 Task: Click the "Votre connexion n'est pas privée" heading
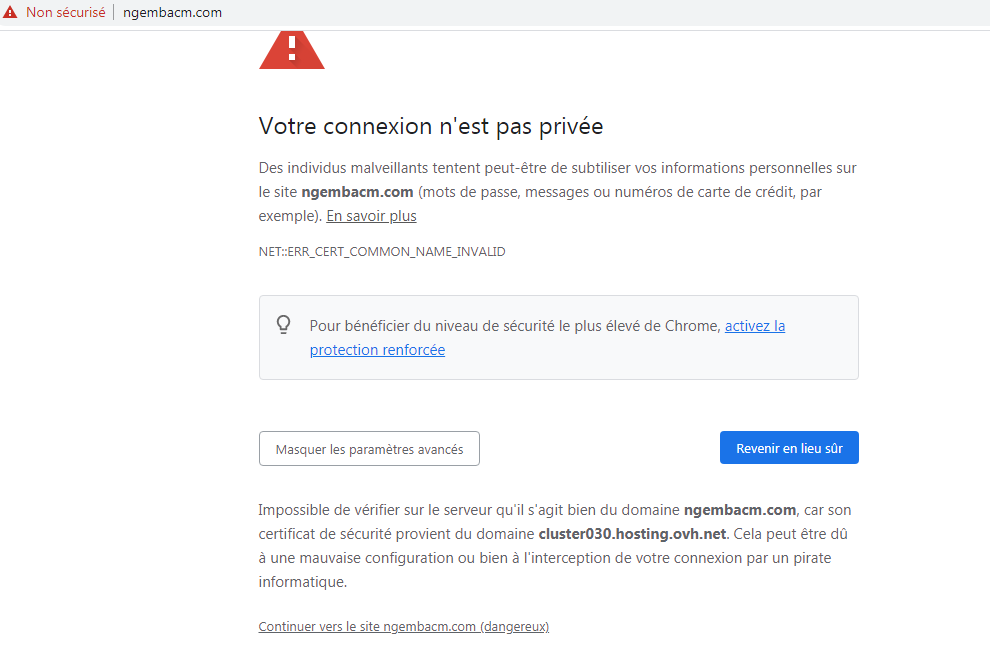[430, 127]
